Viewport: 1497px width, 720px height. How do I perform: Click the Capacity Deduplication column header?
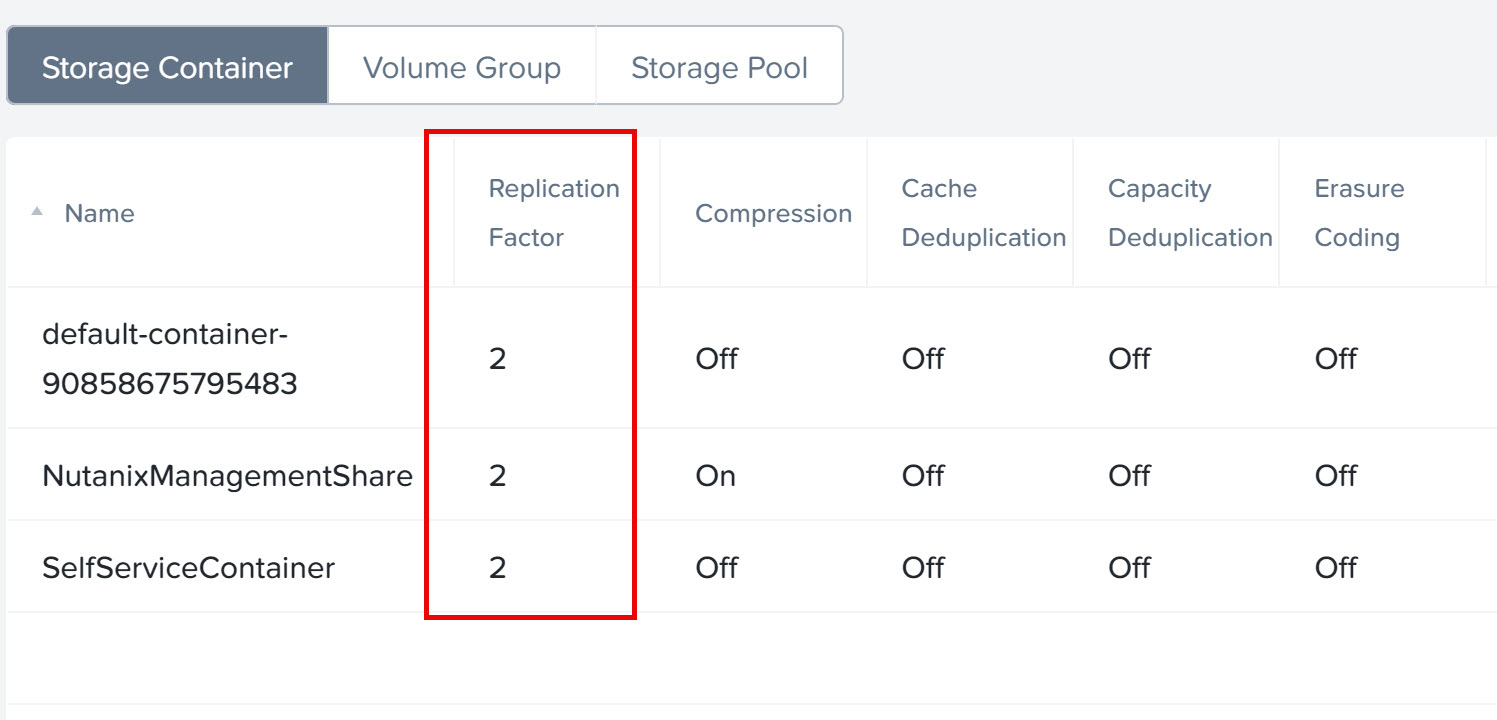point(1189,213)
